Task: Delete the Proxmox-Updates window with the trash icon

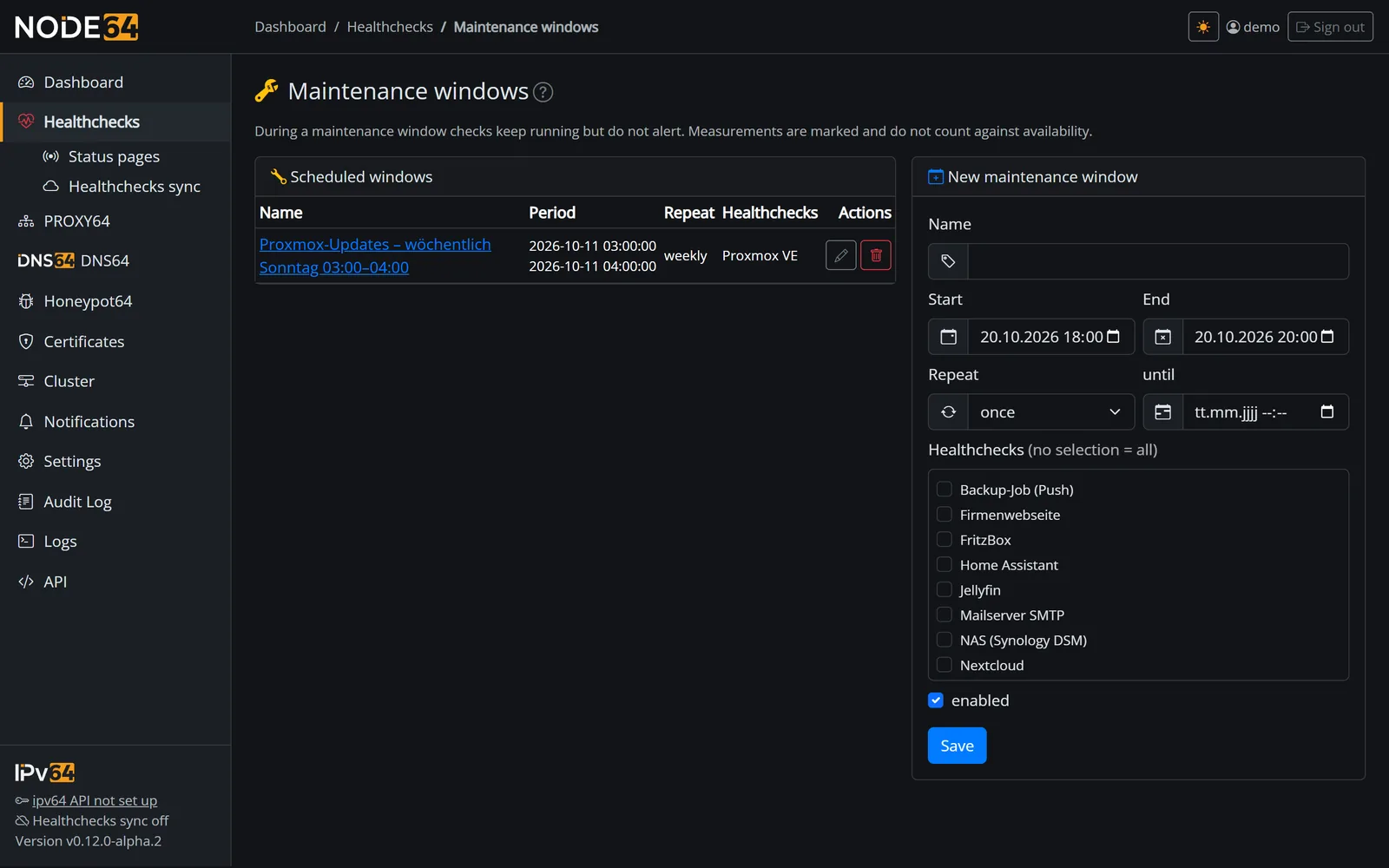Action: [875, 255]
